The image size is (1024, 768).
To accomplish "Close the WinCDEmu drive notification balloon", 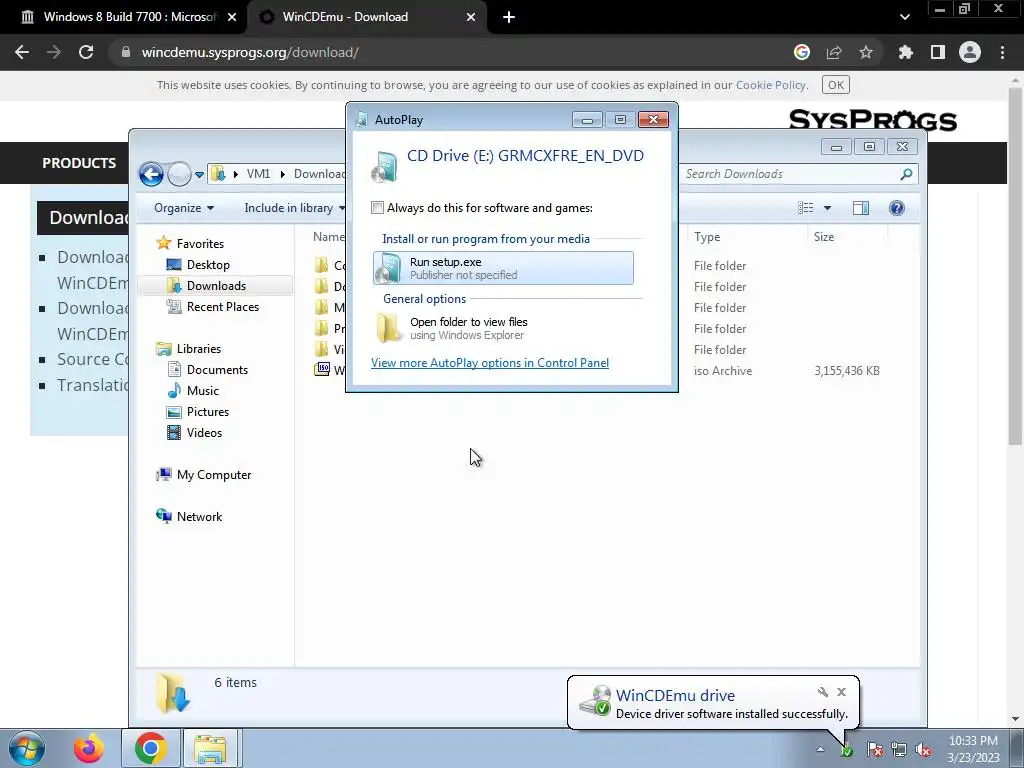I will point(842,692).
